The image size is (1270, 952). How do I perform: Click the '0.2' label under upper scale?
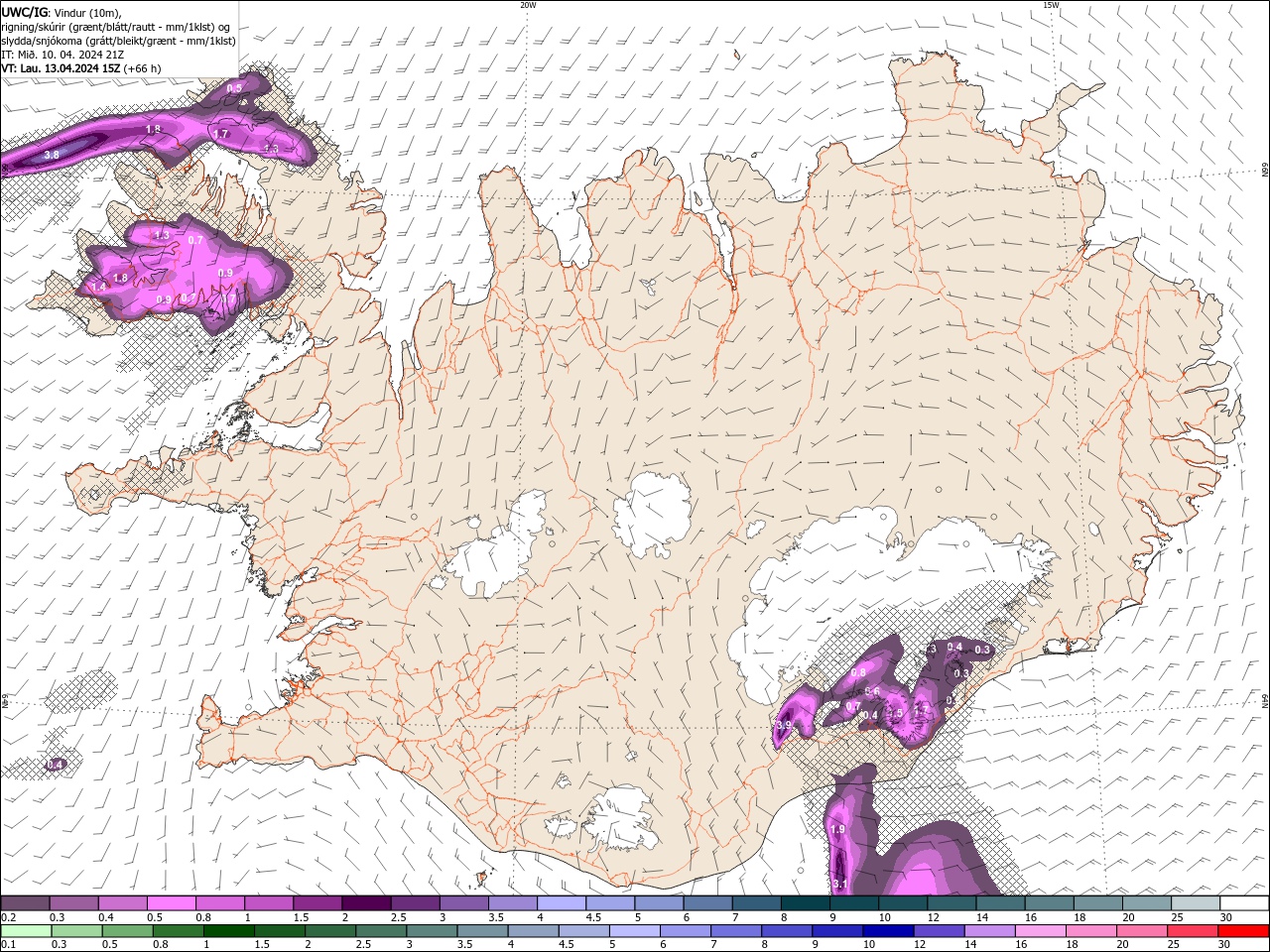coord(9,917)
